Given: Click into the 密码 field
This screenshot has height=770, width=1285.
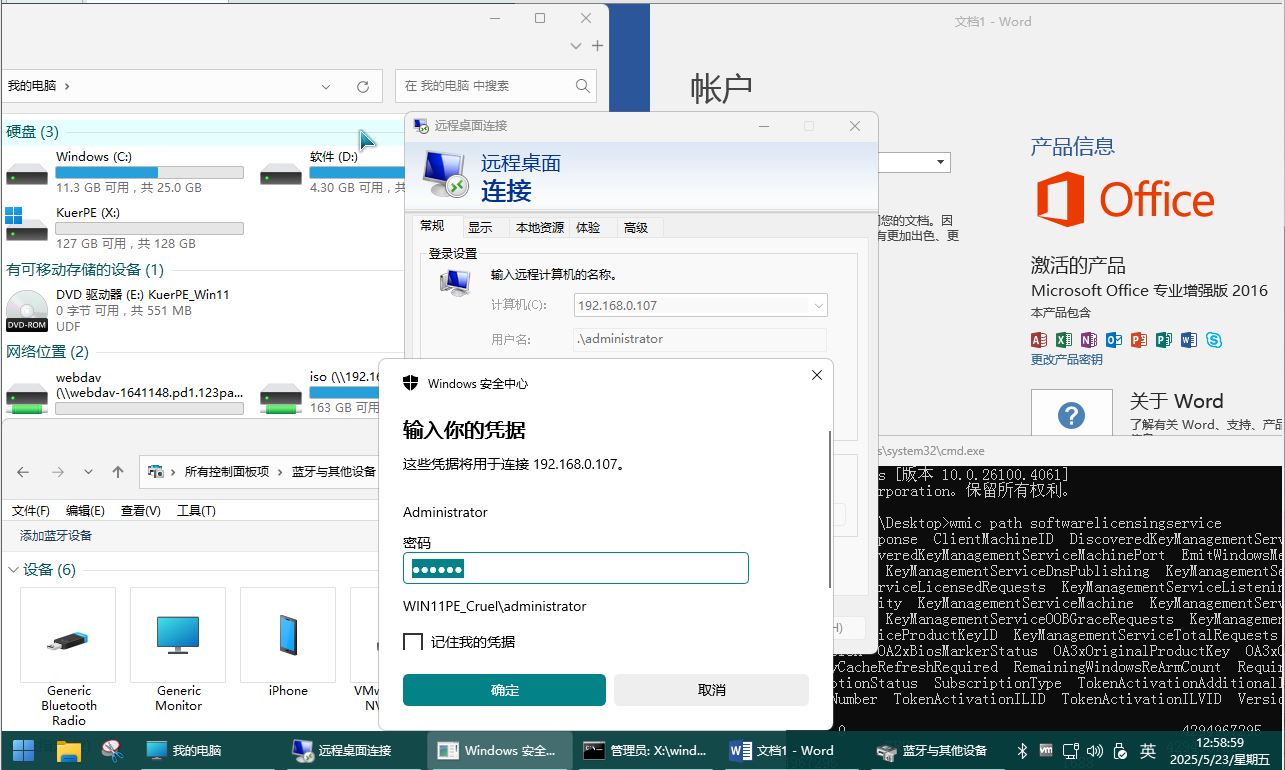Looking at the screenshot, I should click(576, 568).
